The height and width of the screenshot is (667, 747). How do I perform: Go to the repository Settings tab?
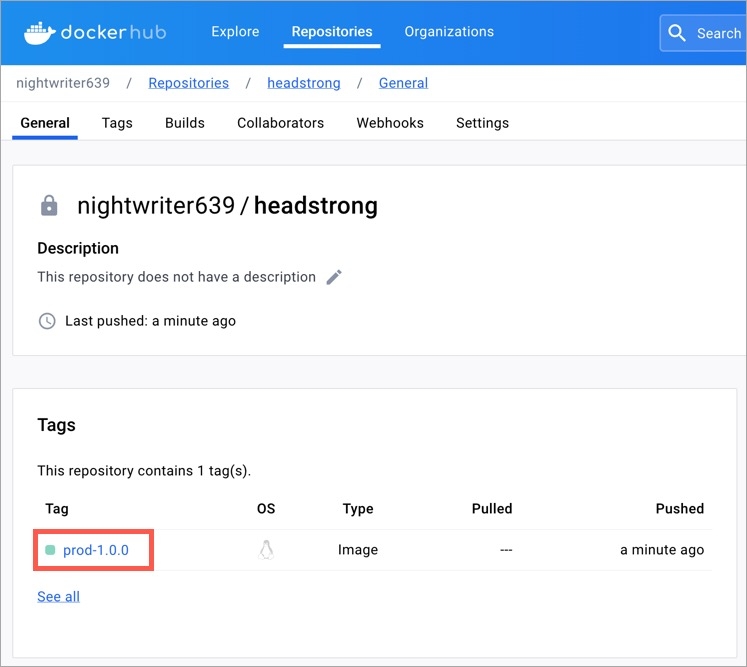[x=482, y=123]
